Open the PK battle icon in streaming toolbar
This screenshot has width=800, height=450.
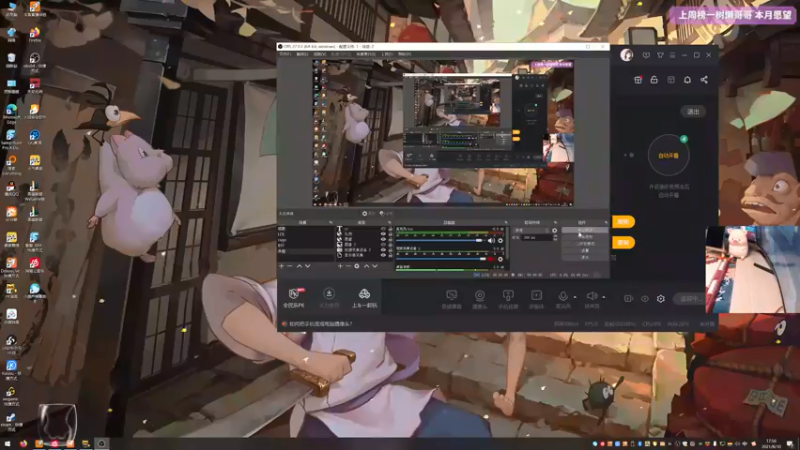coord(294,294)
